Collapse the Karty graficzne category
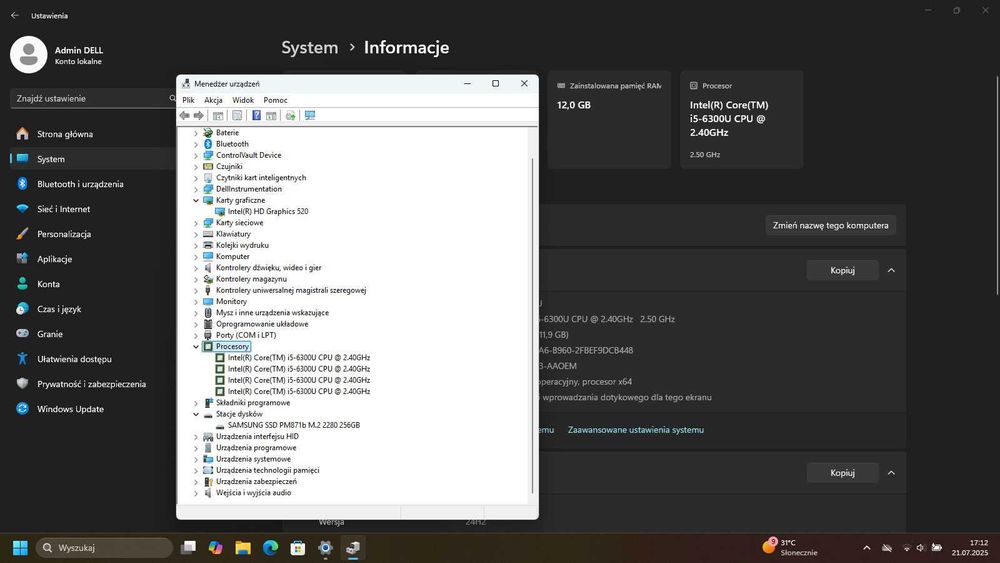Image resolution: width=1000 pixels, height=563 pixels. tap(196, 200)
